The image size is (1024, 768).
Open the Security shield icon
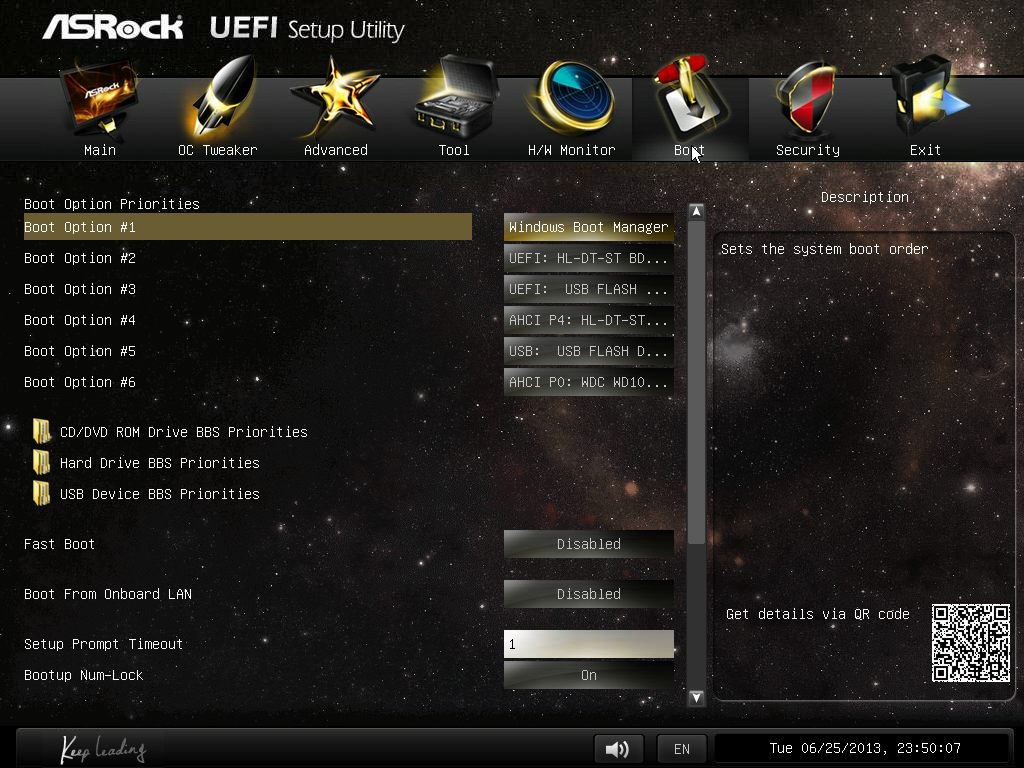point(806,98)
